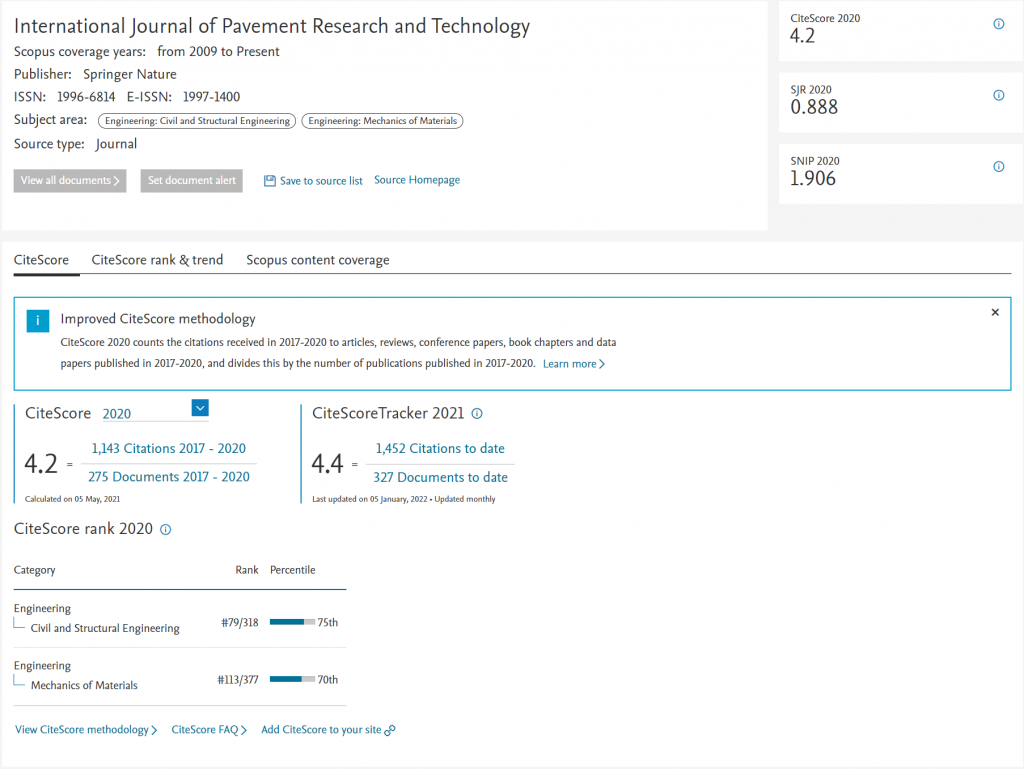
Task: Dismiss the Improved CiteScore methodology banner
Action: pyautogui.click(x=995, y=313)
